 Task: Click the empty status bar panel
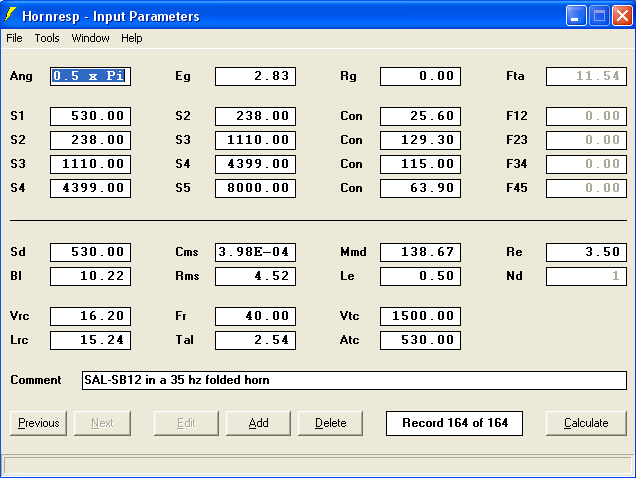tap(318, 465)
